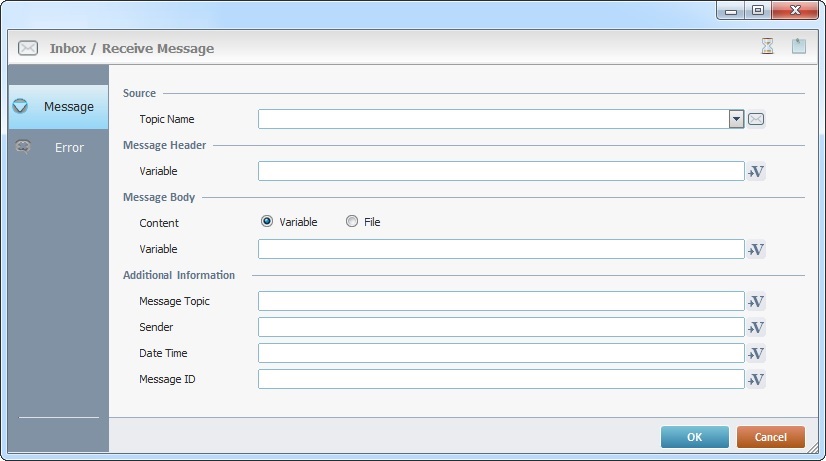
Task: Click the envelope icon beside Topic Name
Action: pyautogui.click(x=757, y=120)
